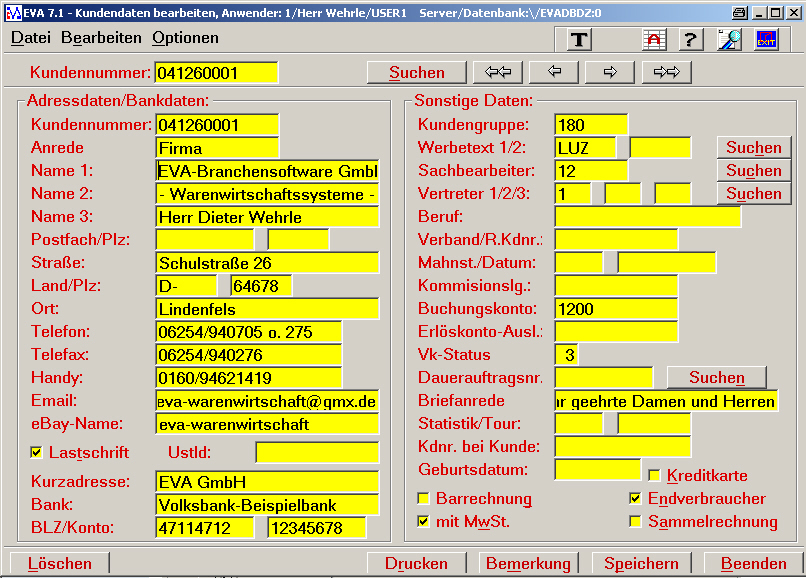
Task: Toggle the Endverbraucher checkbox
Action: (x=635, y=498)
